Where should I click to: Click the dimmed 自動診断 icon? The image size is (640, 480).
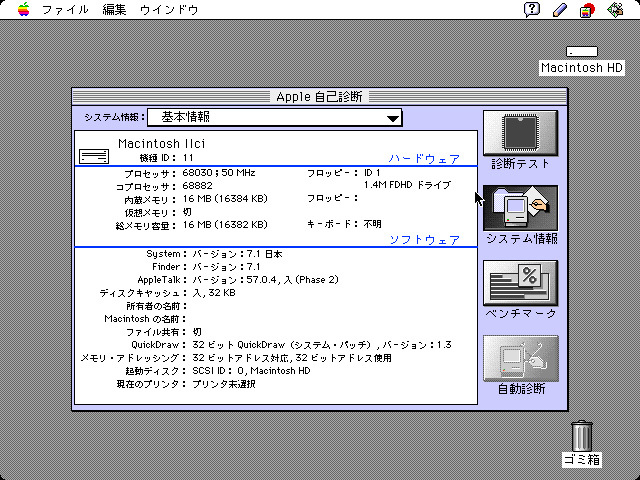520,358
